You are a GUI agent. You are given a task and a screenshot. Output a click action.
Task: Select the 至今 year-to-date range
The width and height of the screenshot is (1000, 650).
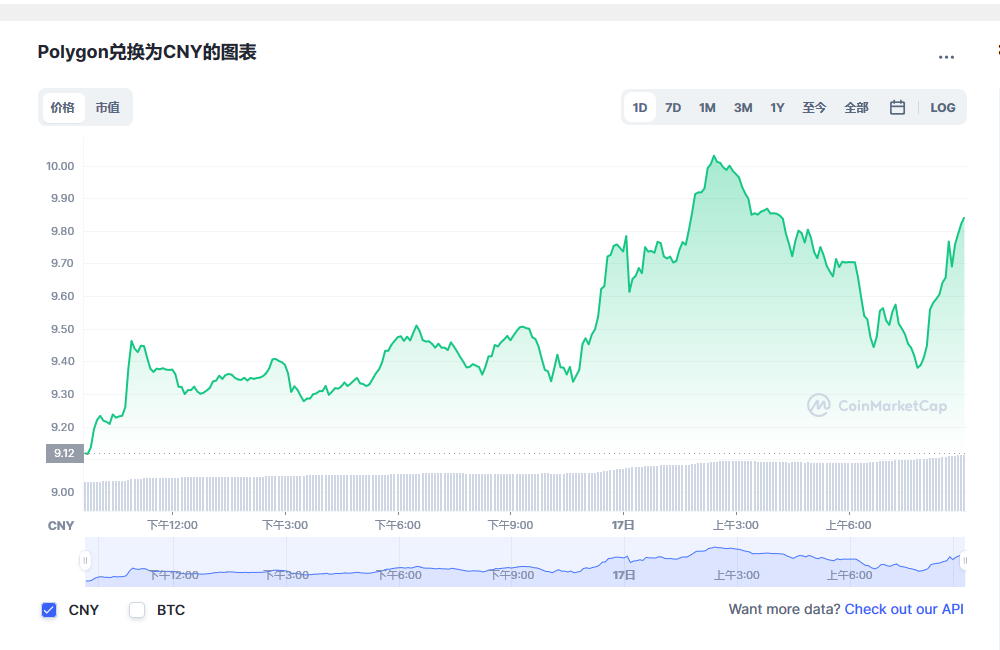pyautogui.click(x=814, y=108)
